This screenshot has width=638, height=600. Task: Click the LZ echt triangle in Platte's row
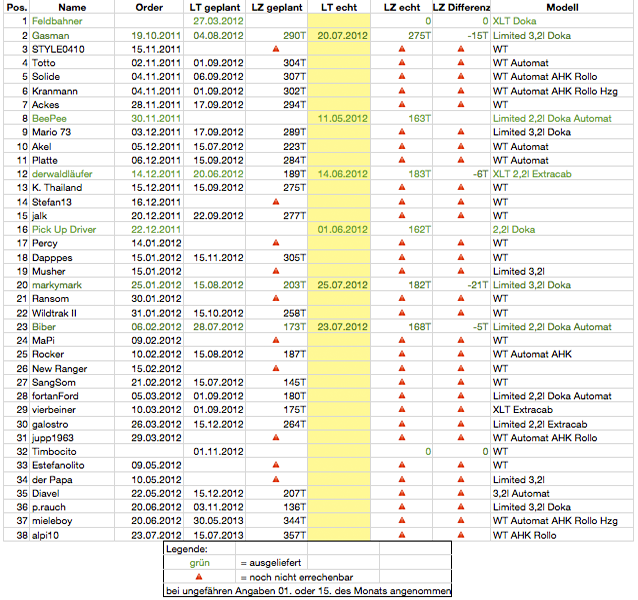402,160
